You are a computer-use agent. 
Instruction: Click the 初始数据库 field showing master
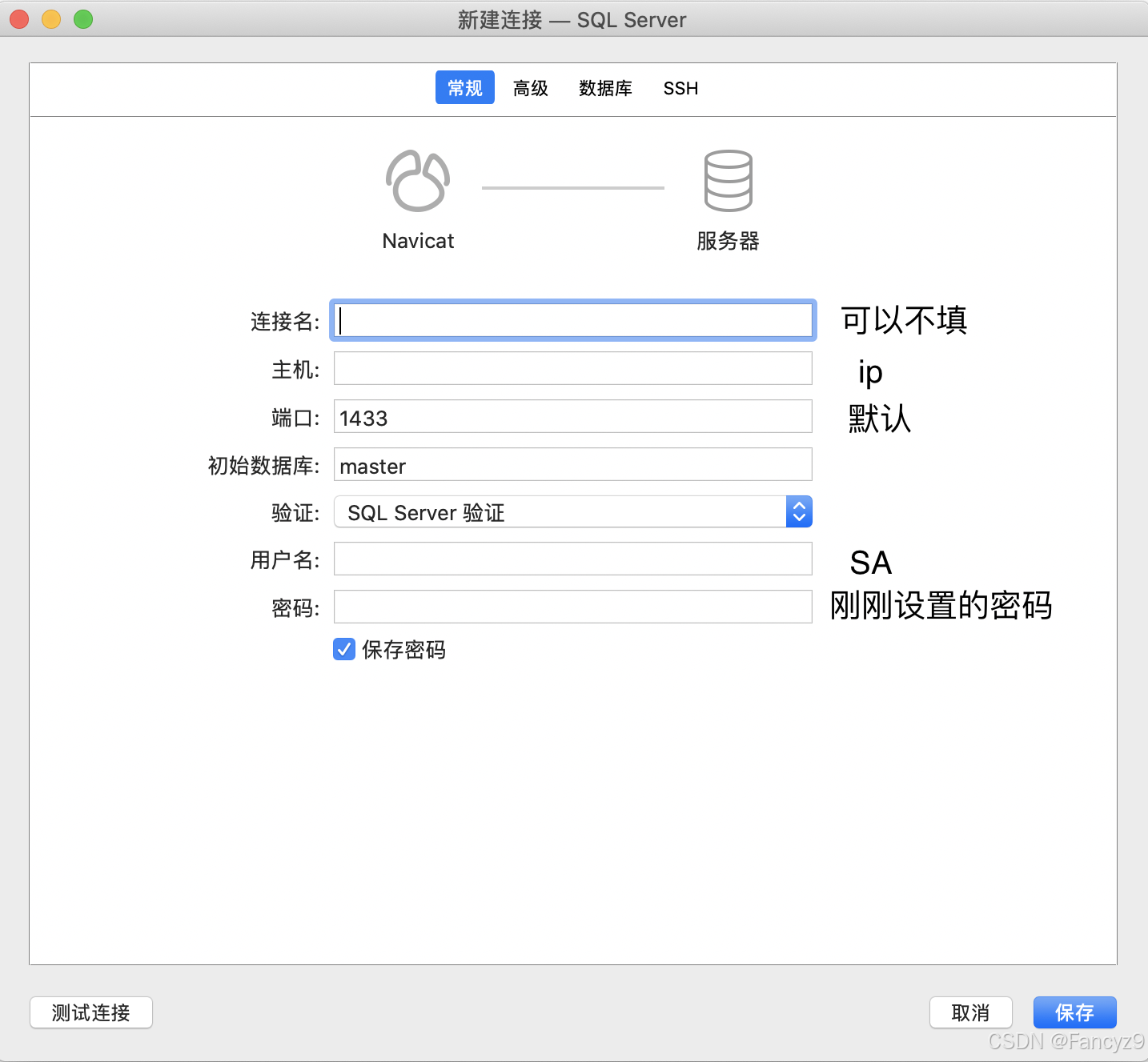572,464
